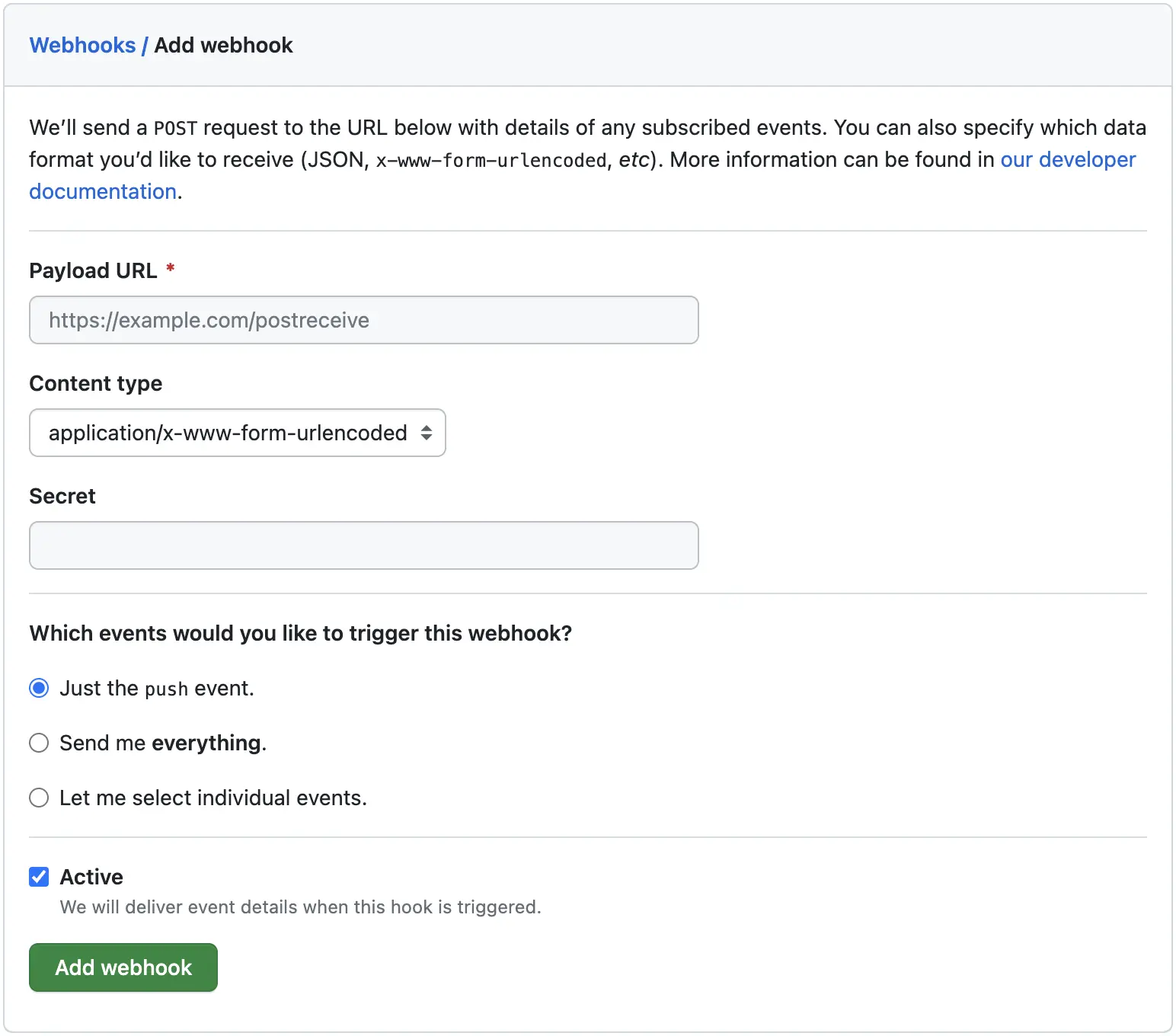Click the red required asterisk
The height and width of the screenshot is (1036, 1176).
(171, 267)
